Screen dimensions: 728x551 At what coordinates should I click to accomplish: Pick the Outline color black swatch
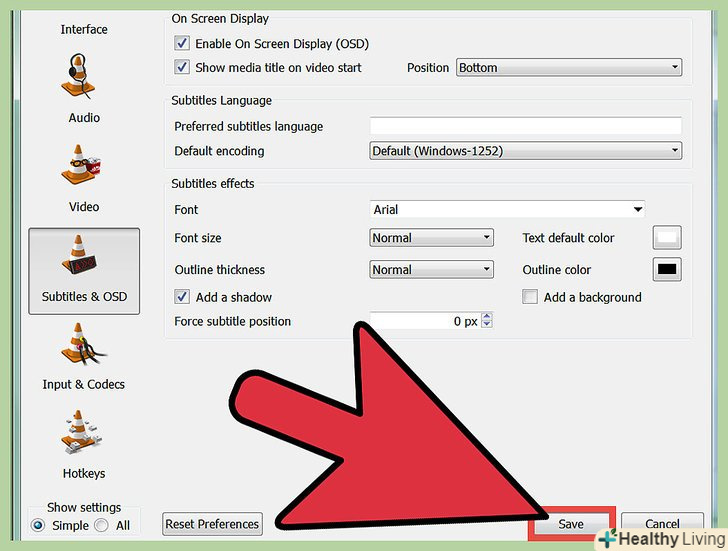667,269
